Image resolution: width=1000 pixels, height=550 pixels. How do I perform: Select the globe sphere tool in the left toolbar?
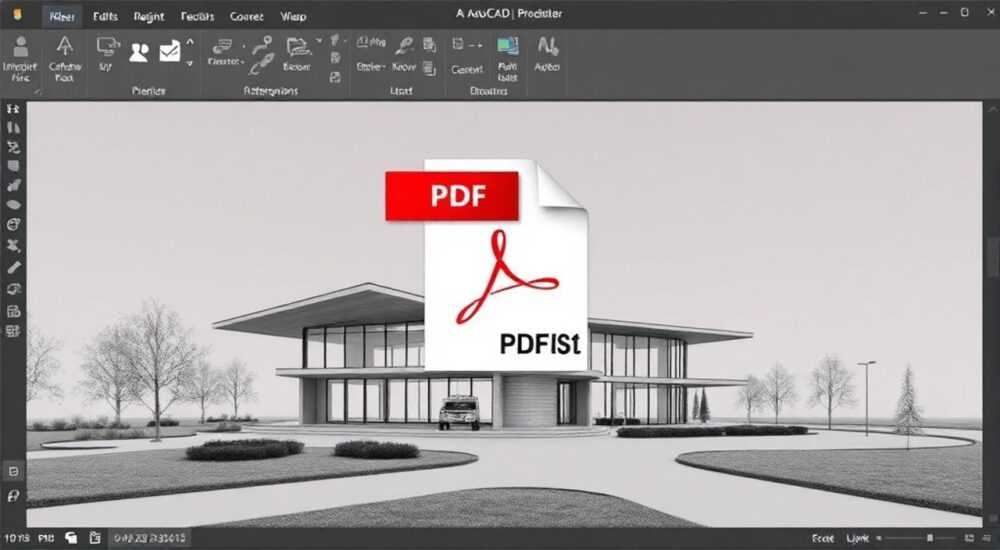[13, 225]
